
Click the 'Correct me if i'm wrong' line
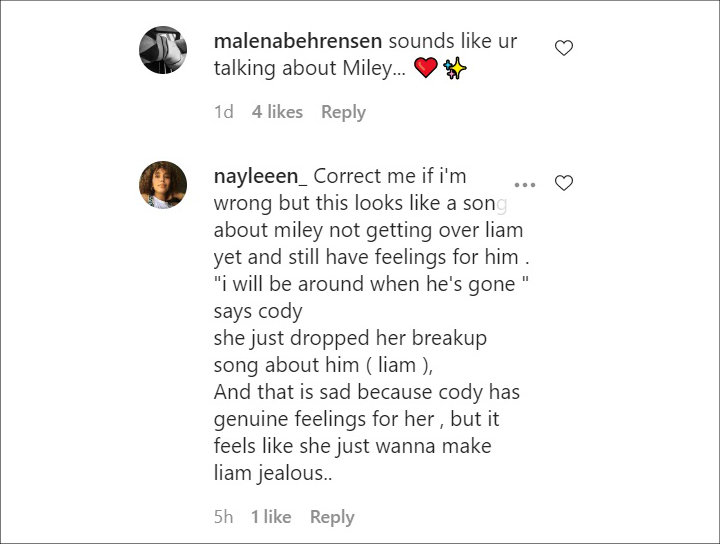coord(340,190)
